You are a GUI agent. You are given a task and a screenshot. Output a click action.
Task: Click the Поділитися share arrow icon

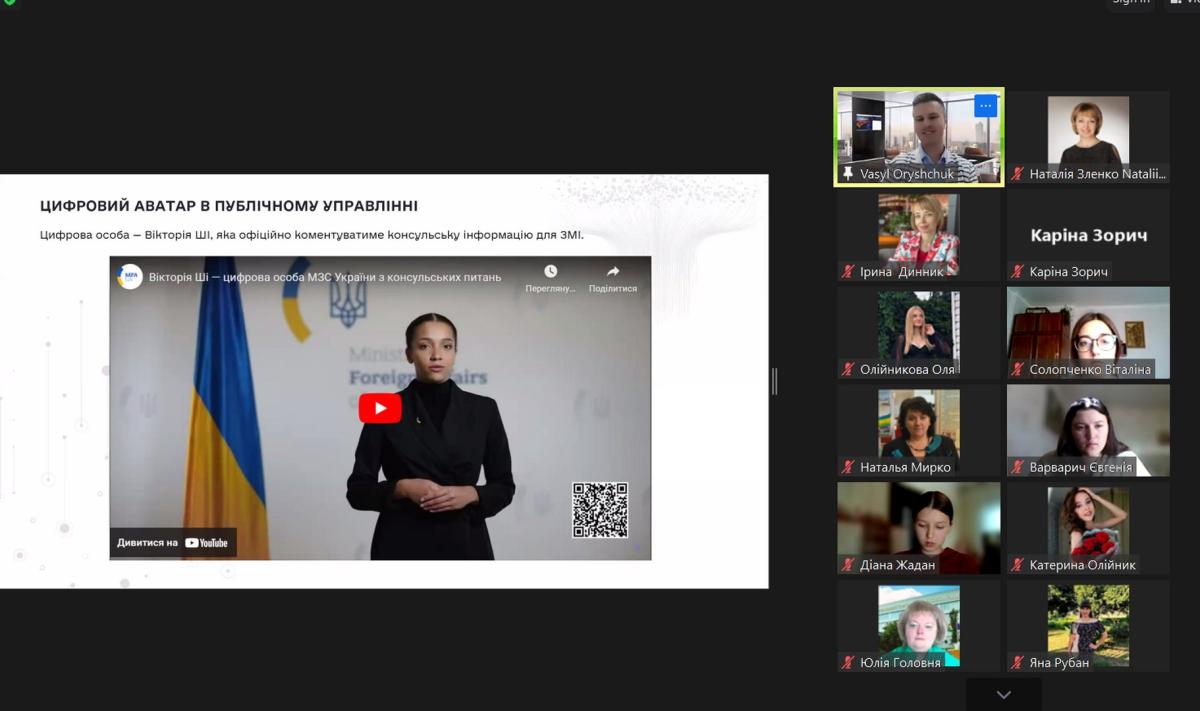pos(613,271)
